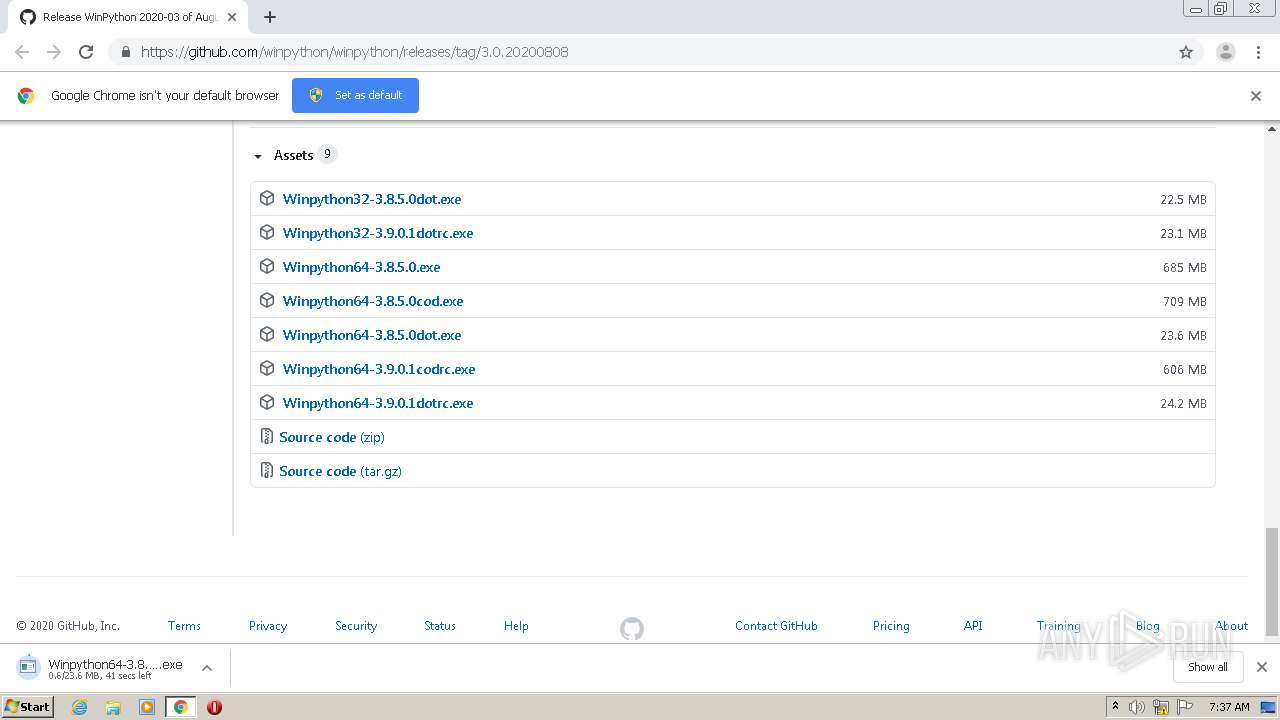Open download options chevron for Winpython64 file
The height and width of the screenshot is (720, 1280).
(207, 668)
